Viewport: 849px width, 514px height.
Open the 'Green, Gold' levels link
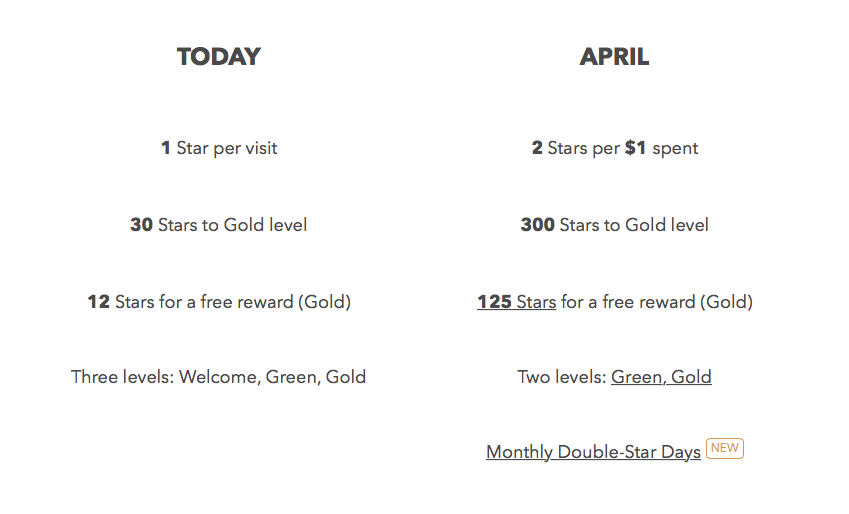click(661, 377)
